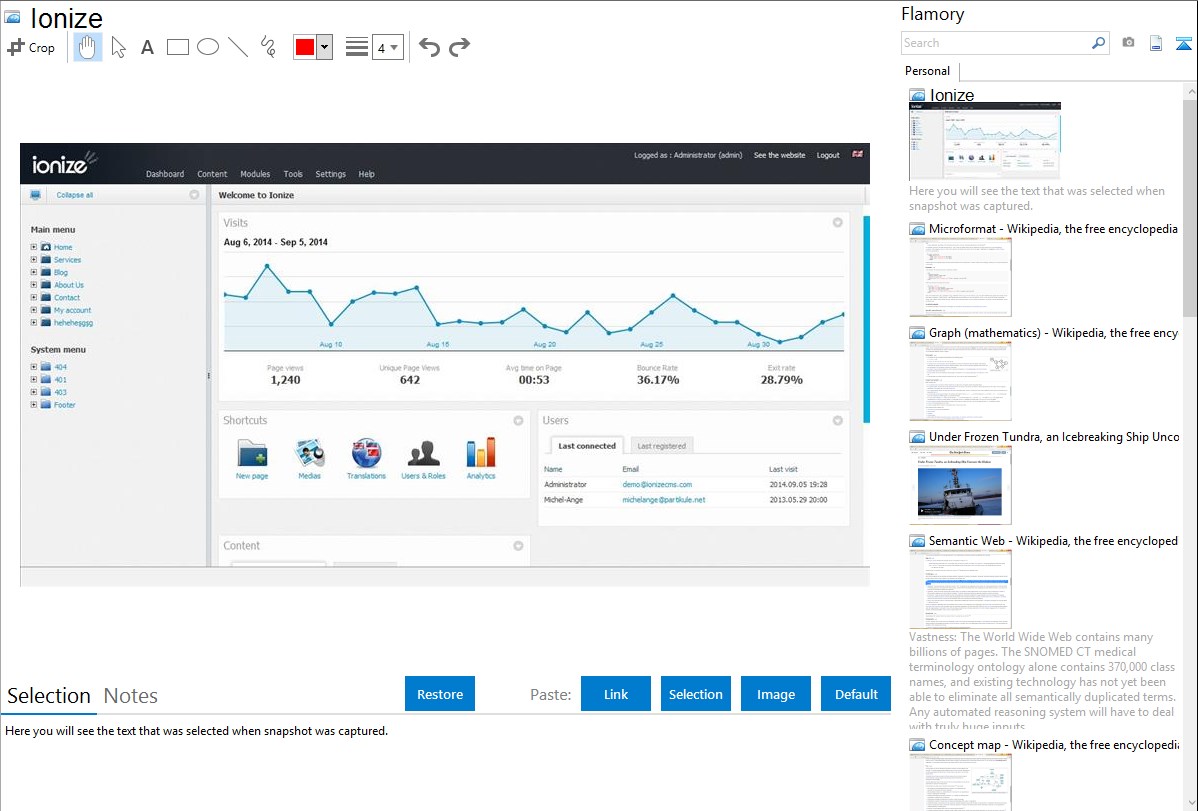Click the rightmost Flamory header icon

point(1183,43)
